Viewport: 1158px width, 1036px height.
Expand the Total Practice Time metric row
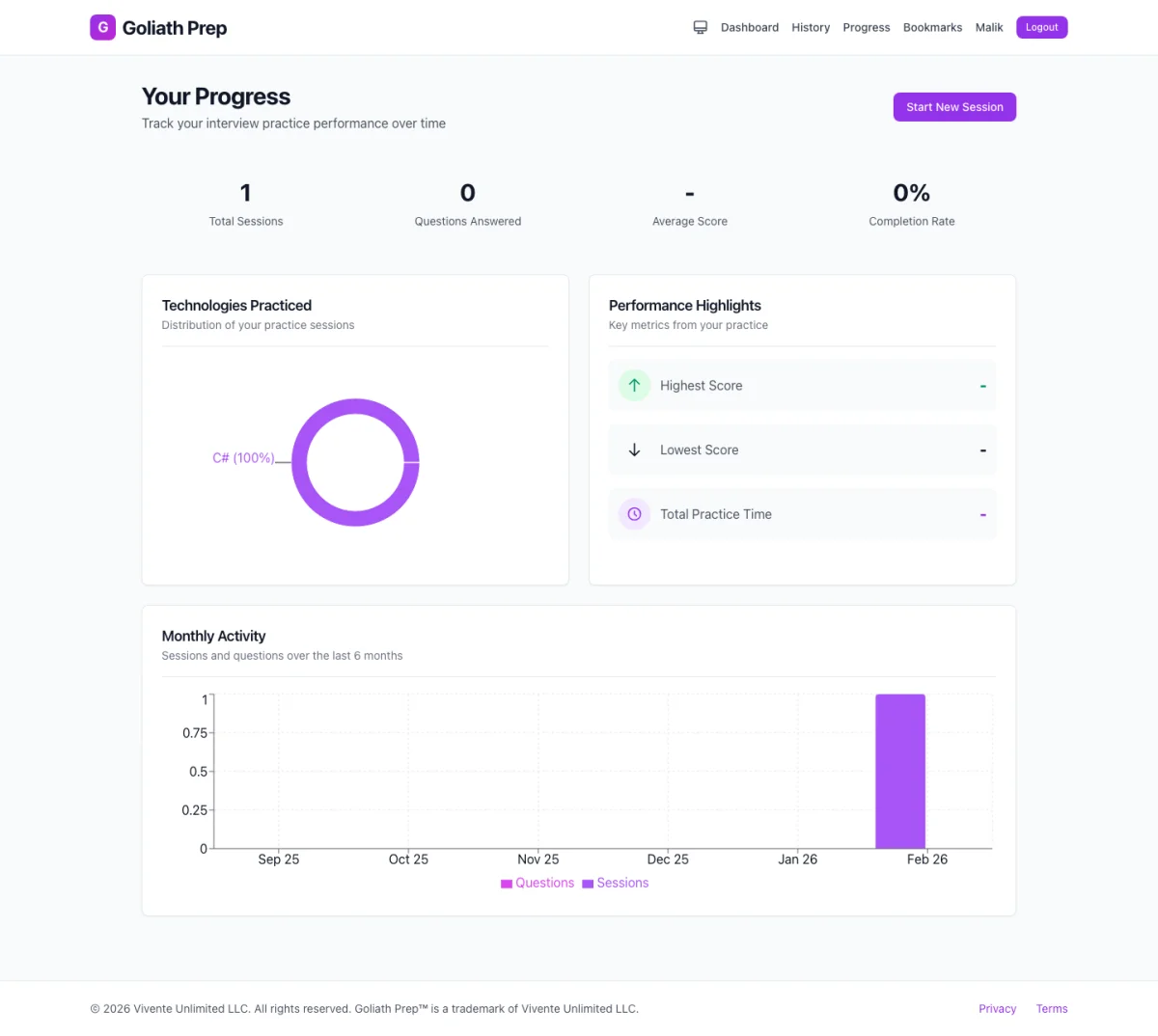[802, 514]
